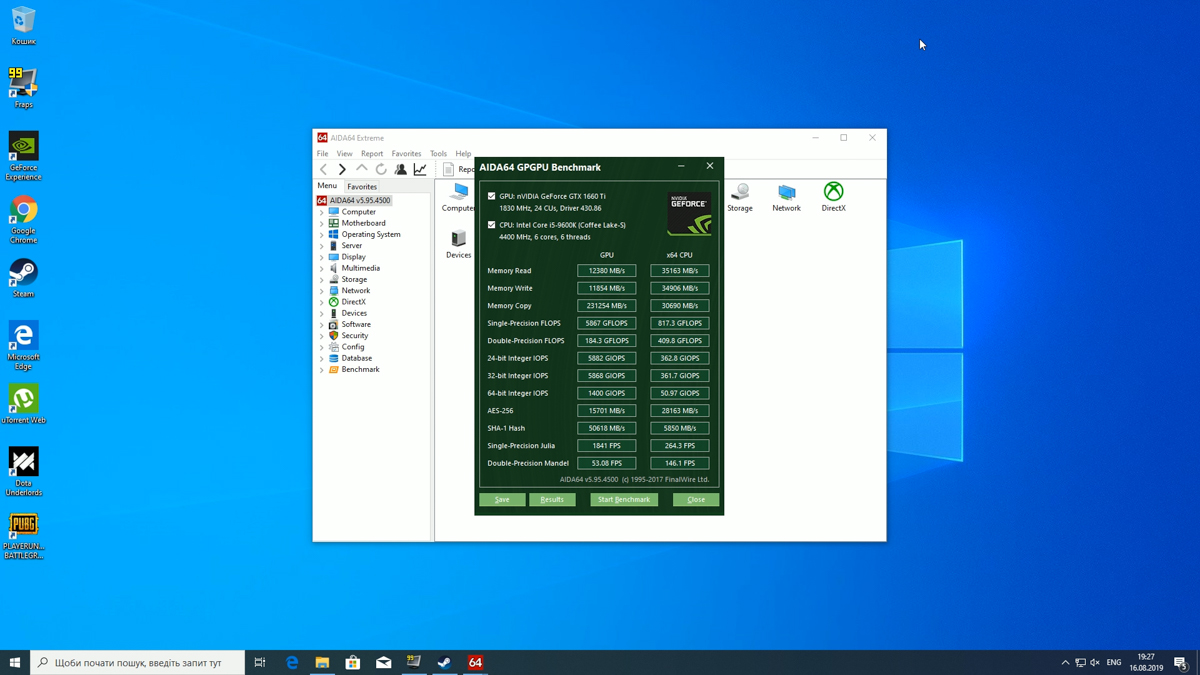Click the Up arrow in AIDA64 toolbar
1200x675 pixels.
coord(361,170)
